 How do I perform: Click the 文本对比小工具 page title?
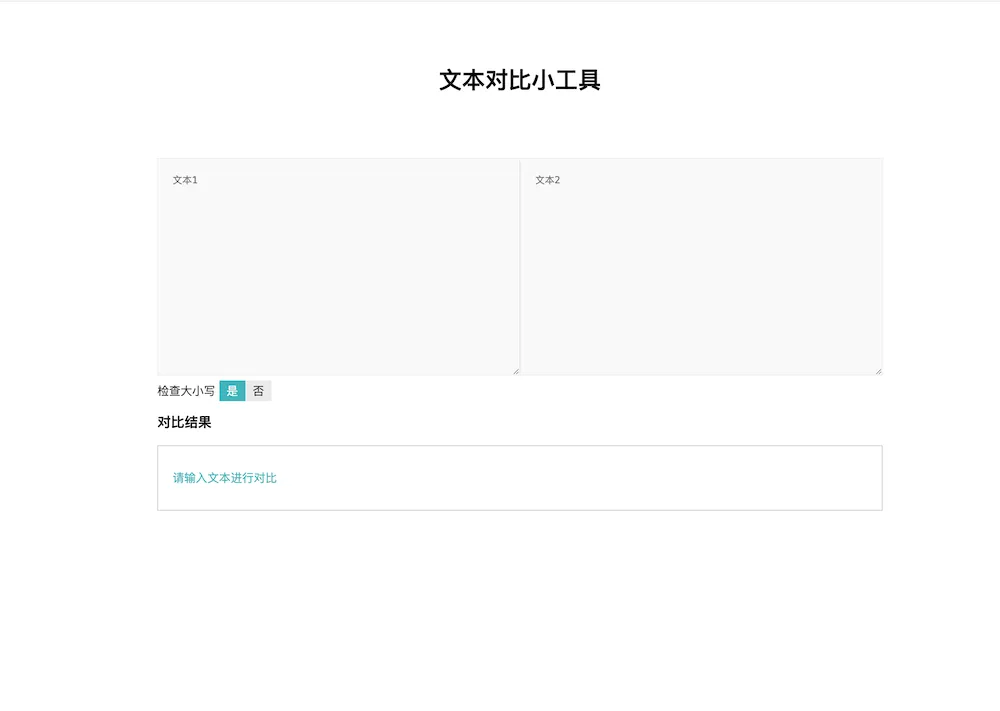(520, 80)
